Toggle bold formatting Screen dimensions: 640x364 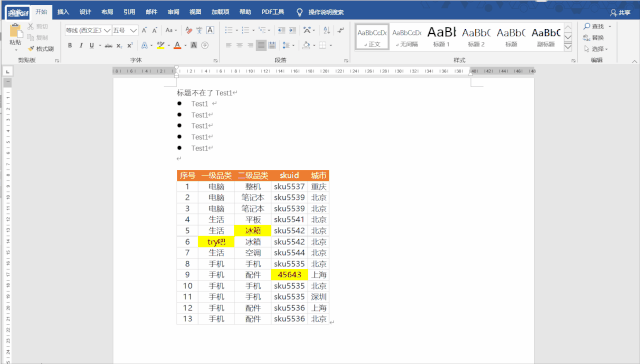[x=70, y=45]
